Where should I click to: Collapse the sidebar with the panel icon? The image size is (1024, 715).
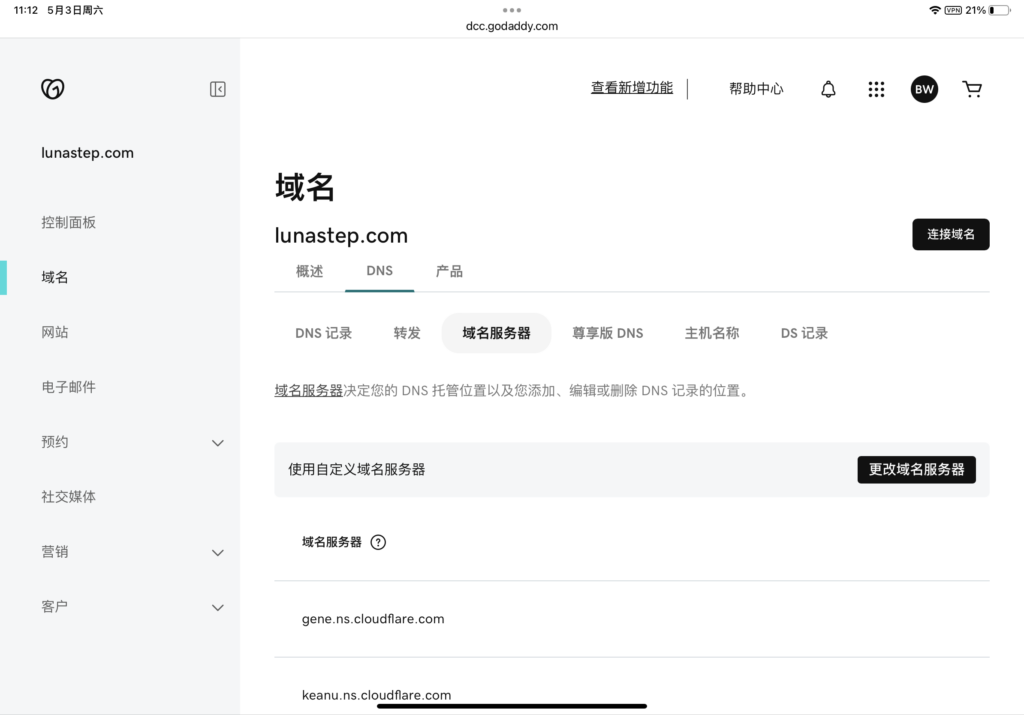[x=217, y=89]
